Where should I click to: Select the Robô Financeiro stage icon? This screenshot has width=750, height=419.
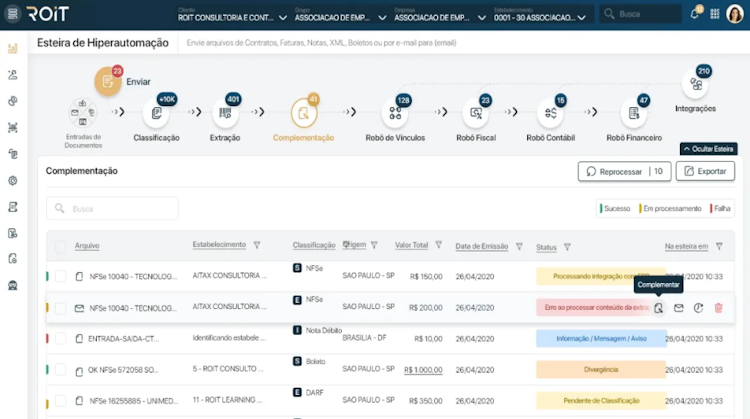(x=634, y=113)
